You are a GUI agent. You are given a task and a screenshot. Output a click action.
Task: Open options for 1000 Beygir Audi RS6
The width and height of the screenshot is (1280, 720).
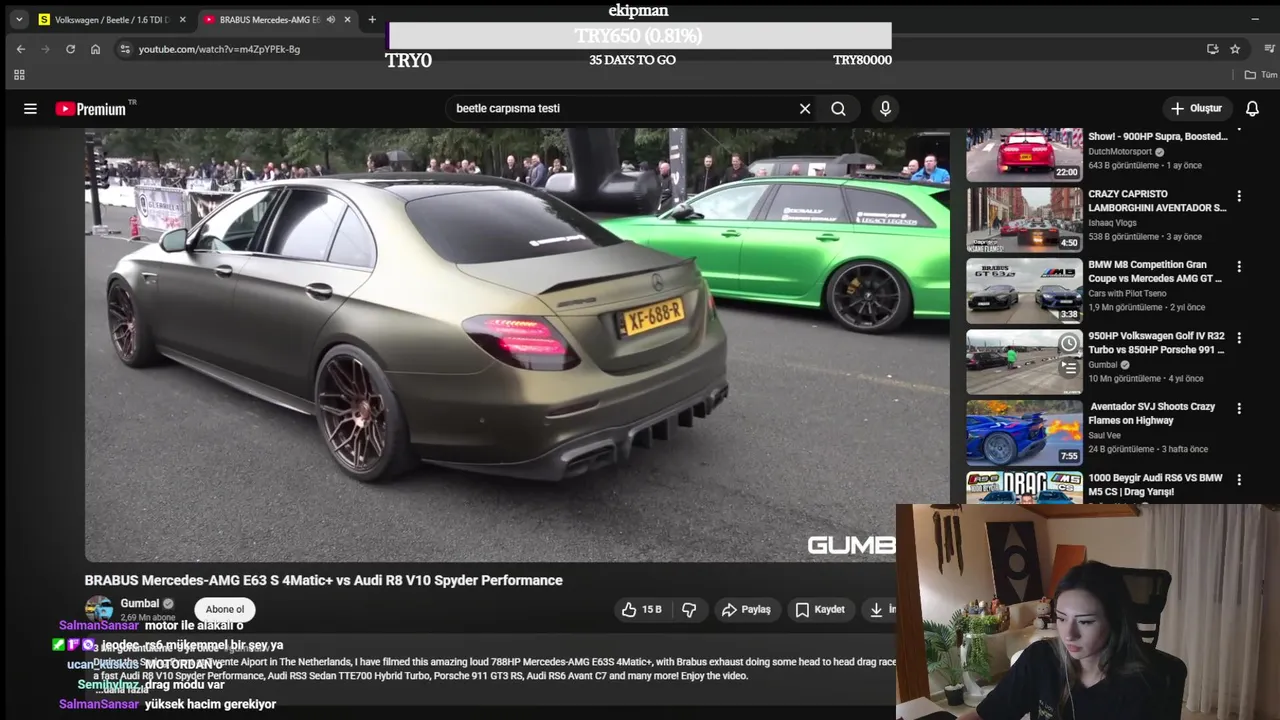[1239, 480]
